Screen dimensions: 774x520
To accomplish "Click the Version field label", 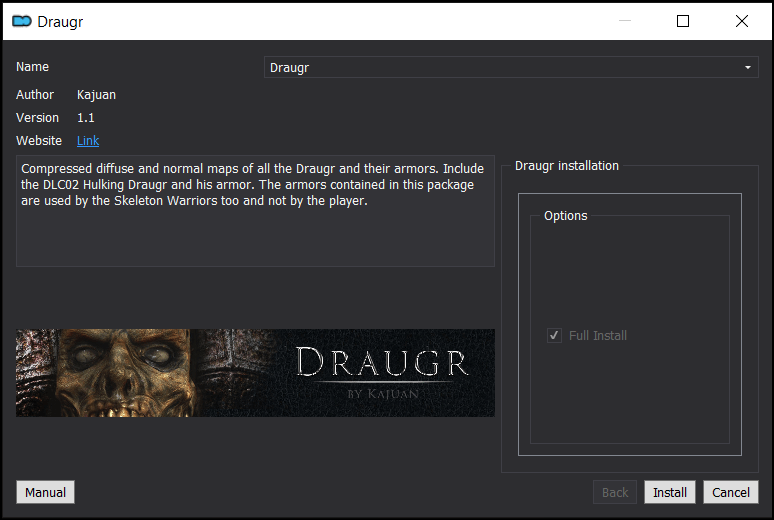I will tap(38, 118).
